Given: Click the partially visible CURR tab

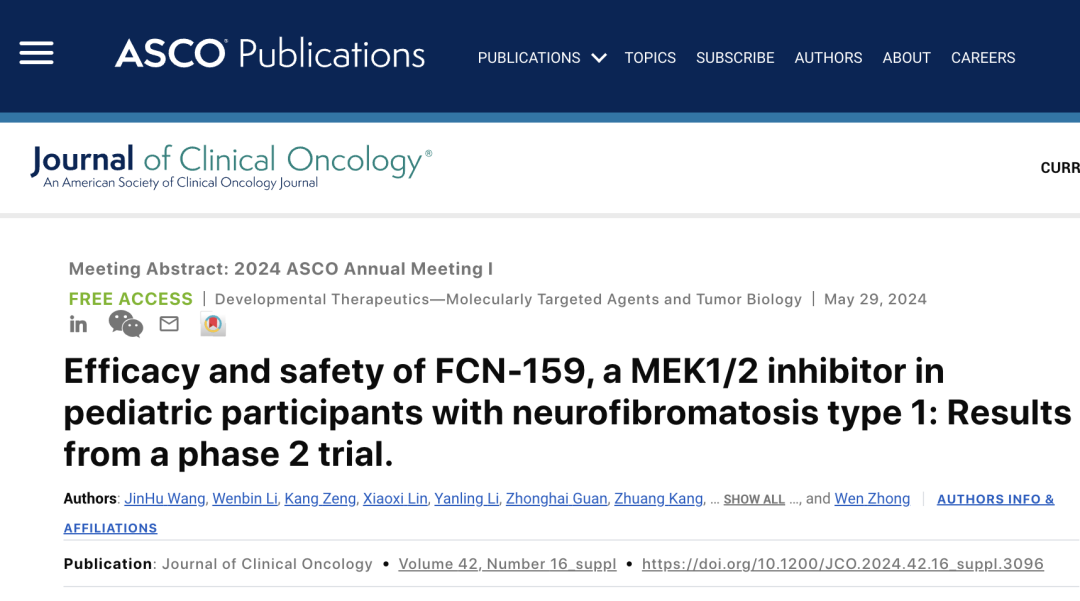Looking at the screenshot, I should click(1060, 168).
